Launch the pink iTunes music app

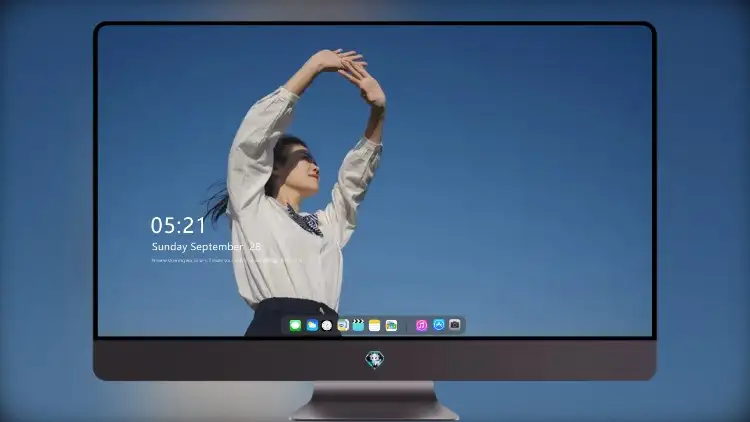[x=421, y=326]
